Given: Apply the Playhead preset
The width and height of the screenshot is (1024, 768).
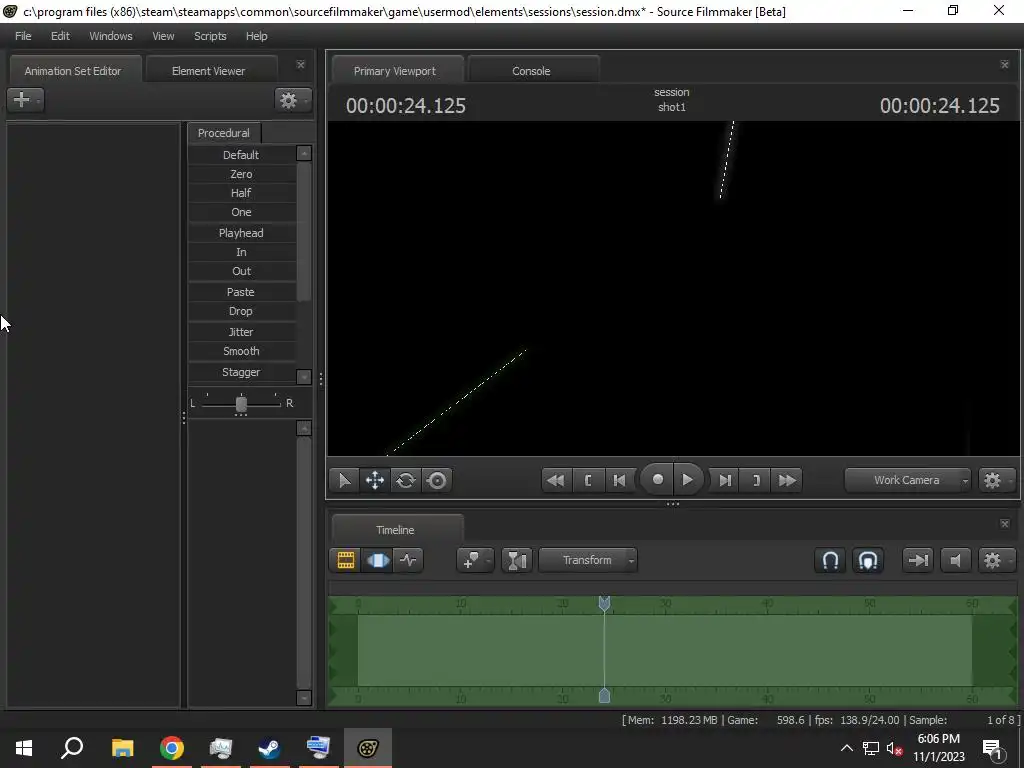Looking at the screenshot, I should pos(241,232).
